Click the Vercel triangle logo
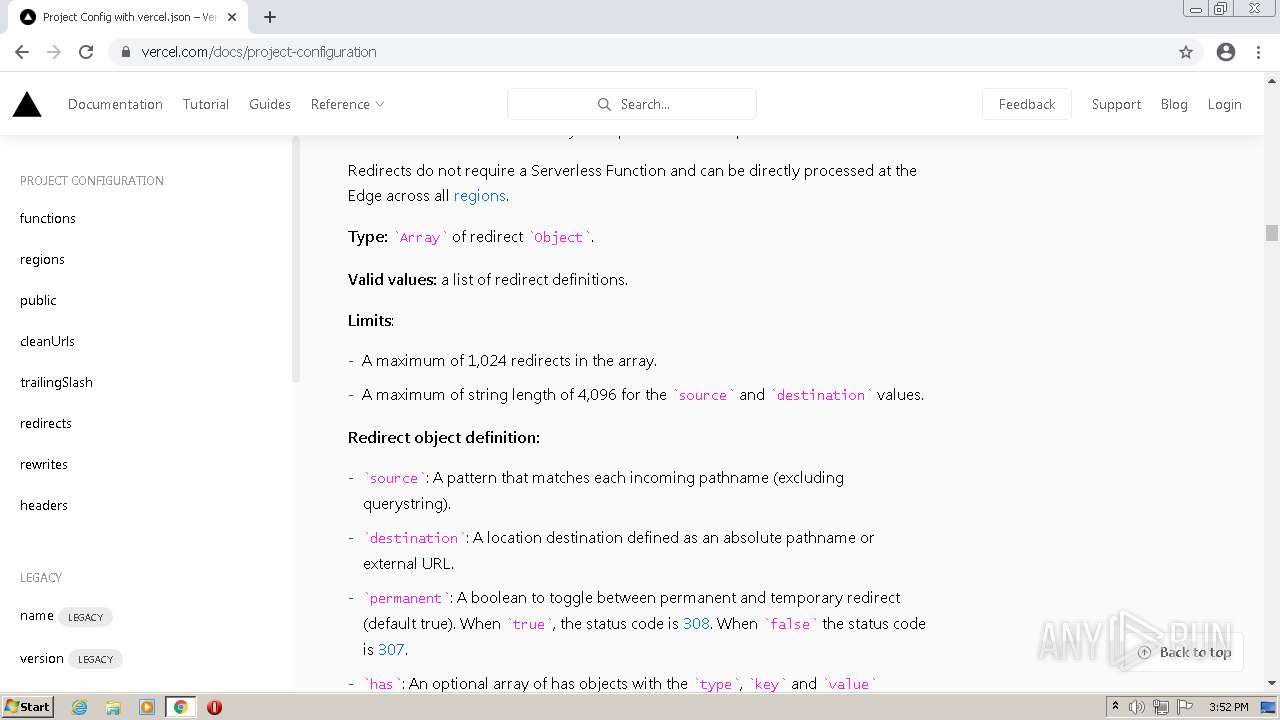The height and width of the screenshot is (720, 1280). [27, 104]
